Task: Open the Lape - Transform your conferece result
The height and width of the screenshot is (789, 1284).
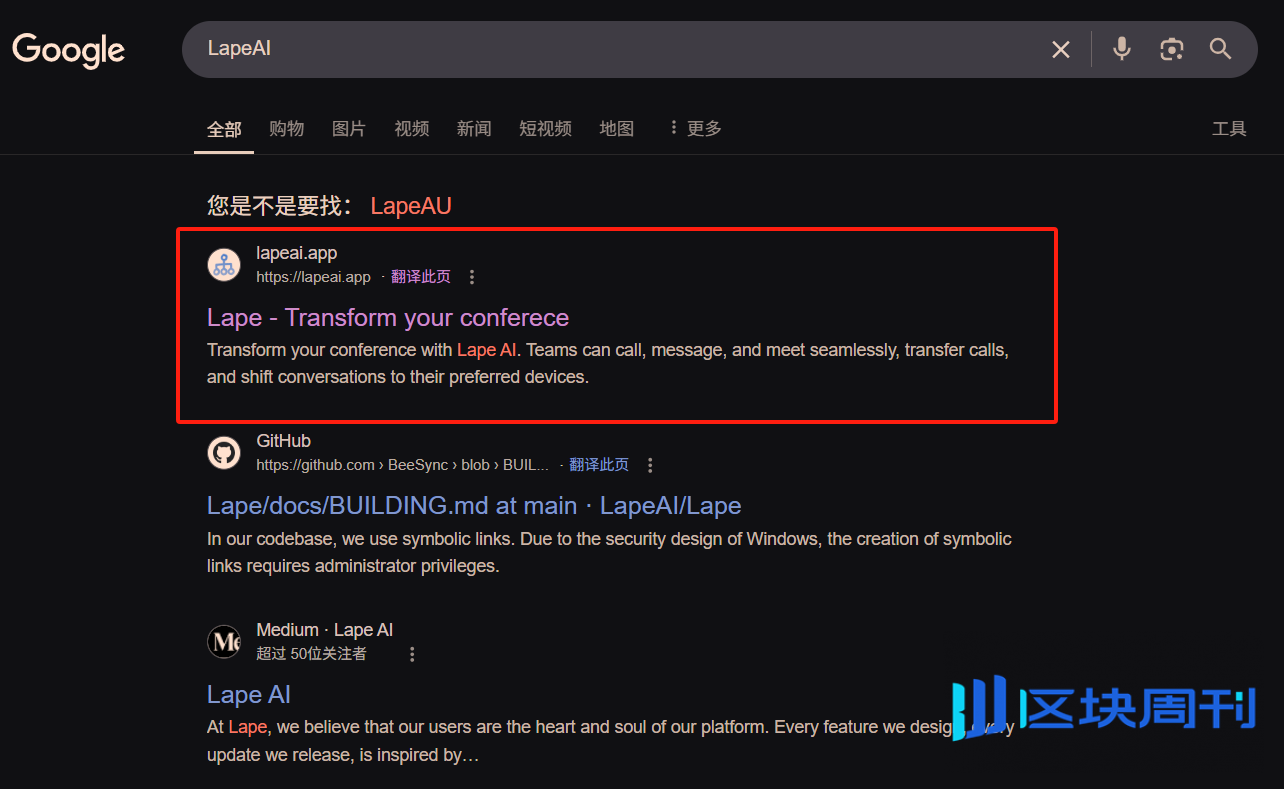Action: coord(388,318)
